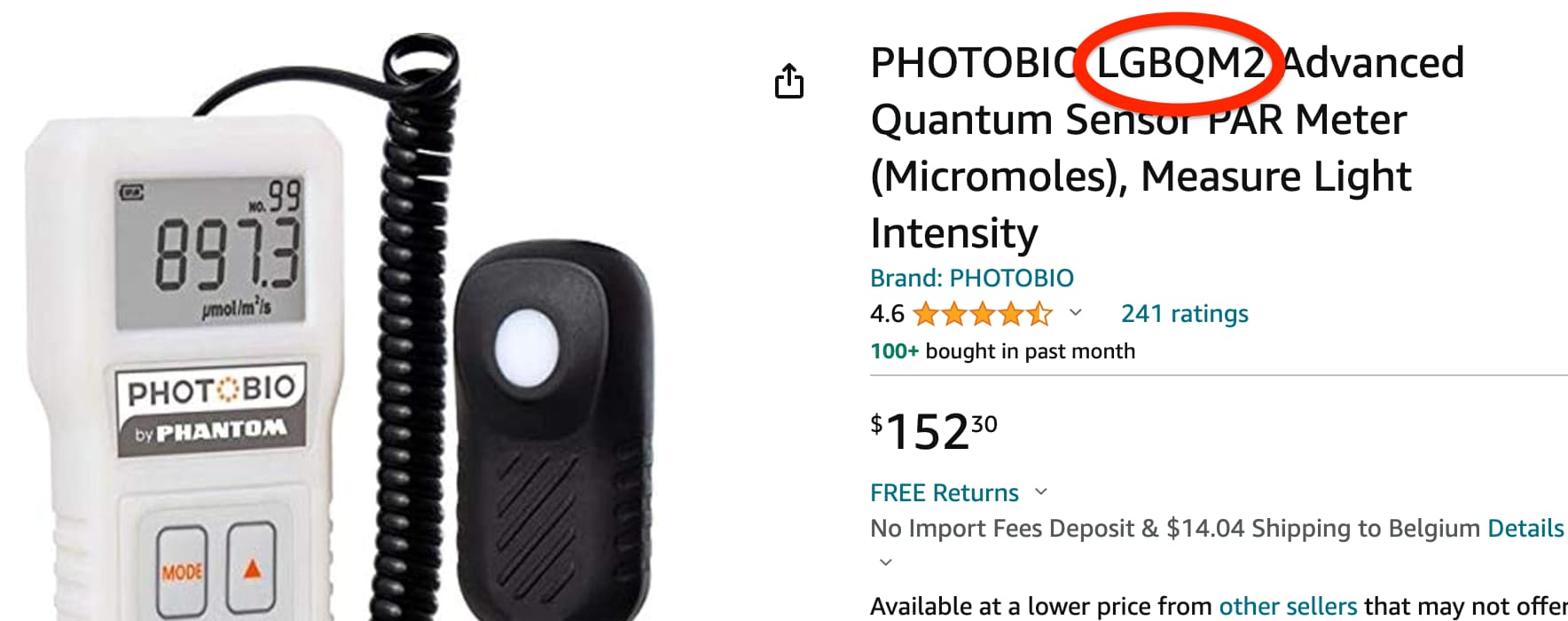Click the "100+ bought in past month" text
Screen dimensions: 1568x621
pos(1002,351)
